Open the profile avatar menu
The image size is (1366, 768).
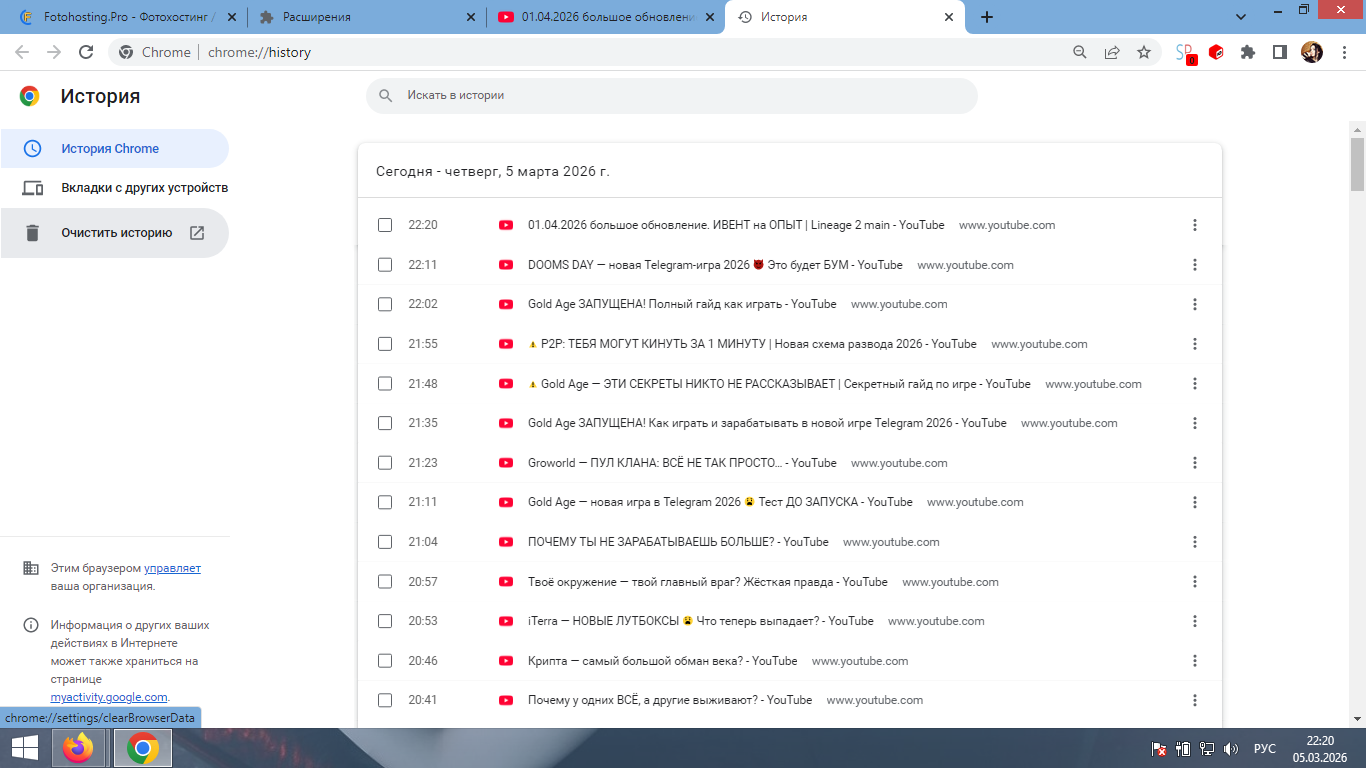1312,52
